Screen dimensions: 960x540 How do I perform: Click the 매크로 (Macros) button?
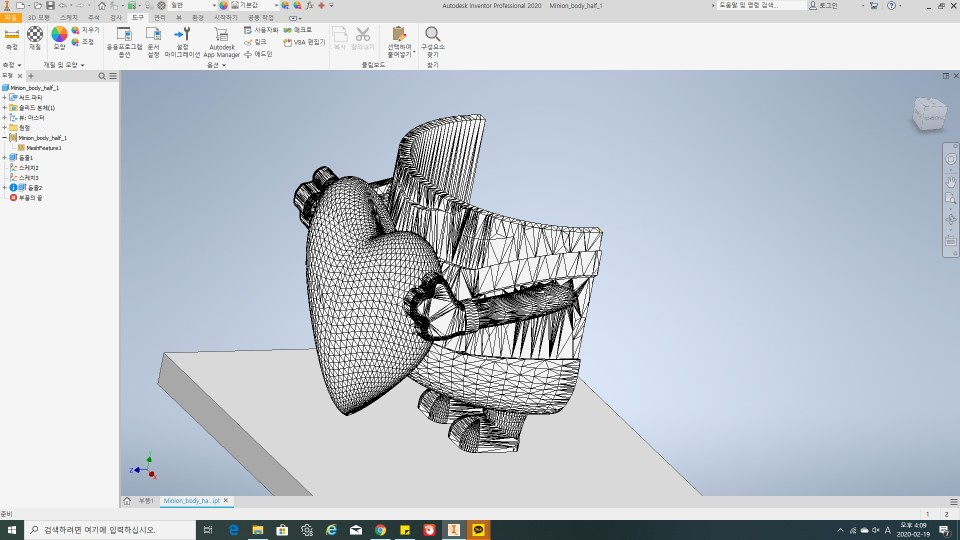(x=298, y=29)
